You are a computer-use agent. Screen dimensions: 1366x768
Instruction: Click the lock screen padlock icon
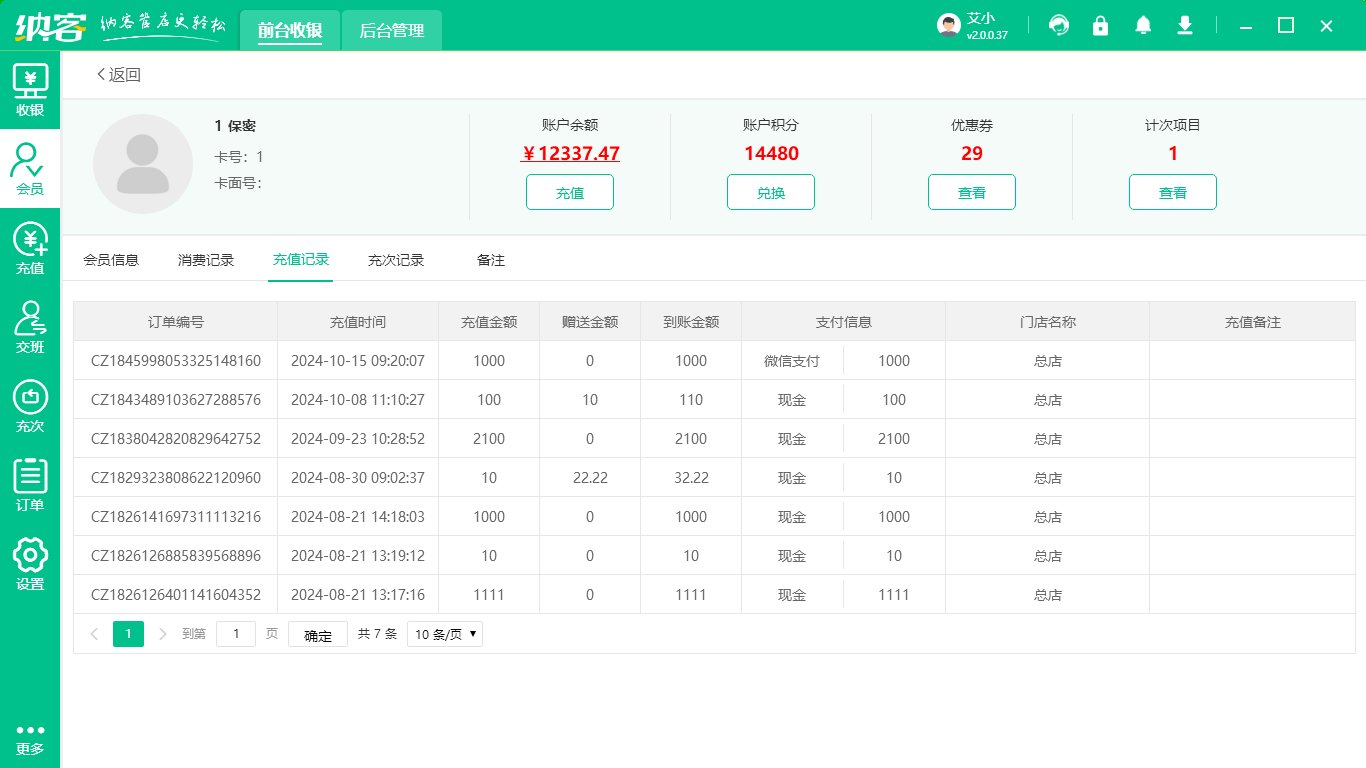1101,26
